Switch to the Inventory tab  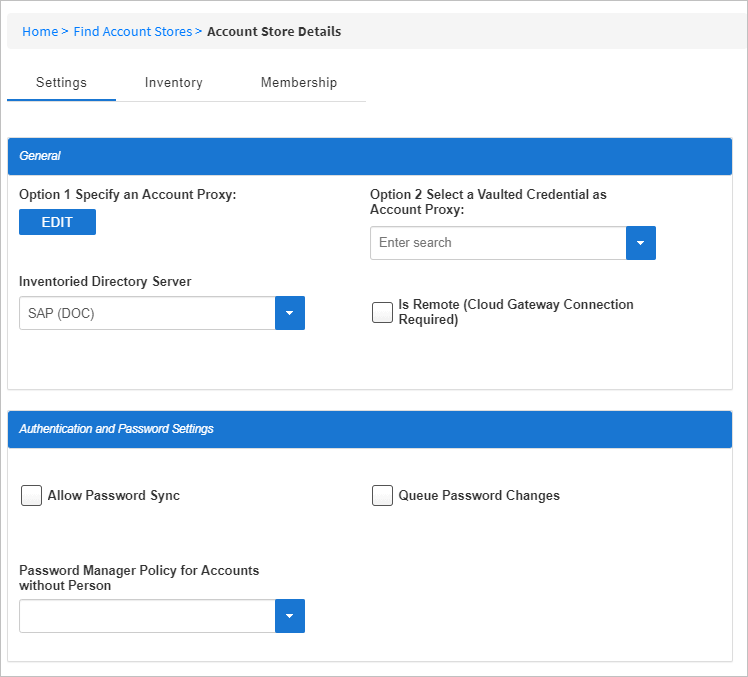click(x=174, y=83)
